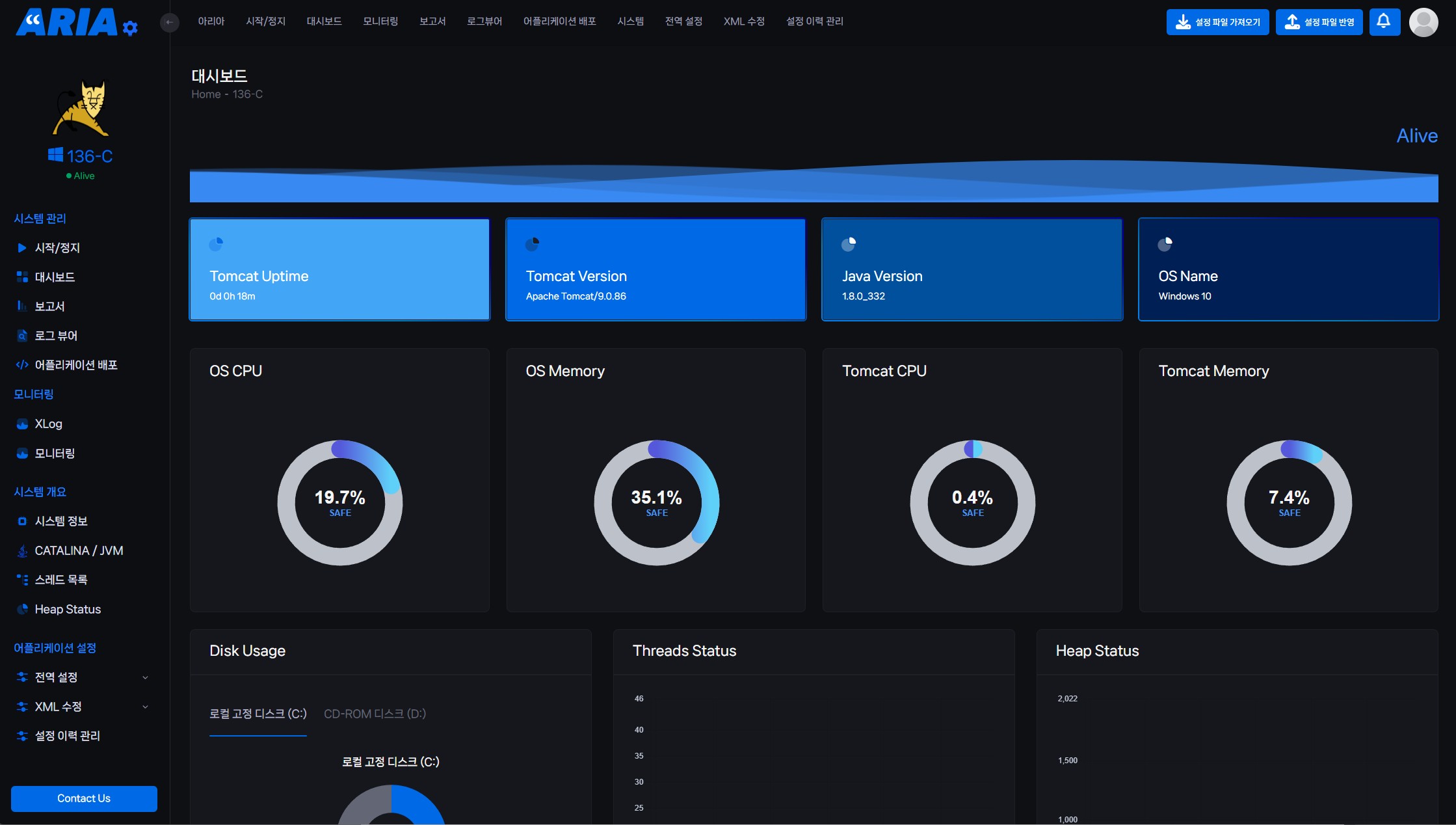
Task: Open the notification bell
Action: coord(1384,22)
